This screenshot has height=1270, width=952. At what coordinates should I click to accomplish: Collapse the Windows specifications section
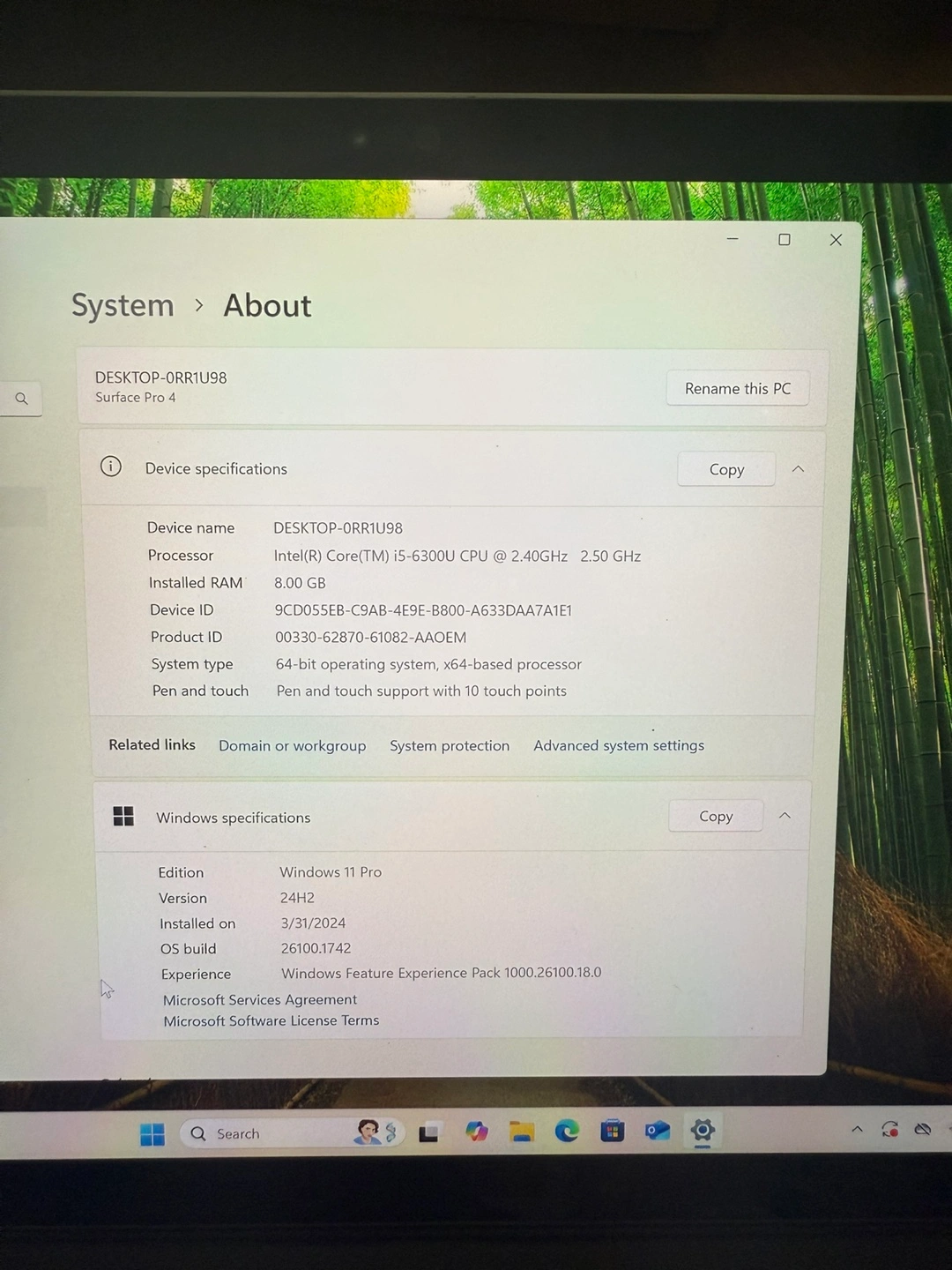[x=785, y=816]
